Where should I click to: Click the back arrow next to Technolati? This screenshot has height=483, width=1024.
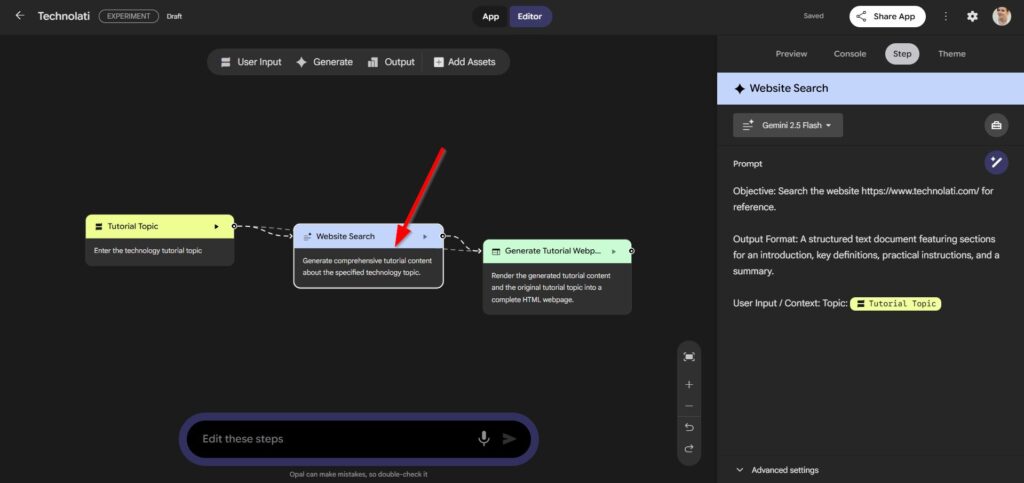click(20, 16)
